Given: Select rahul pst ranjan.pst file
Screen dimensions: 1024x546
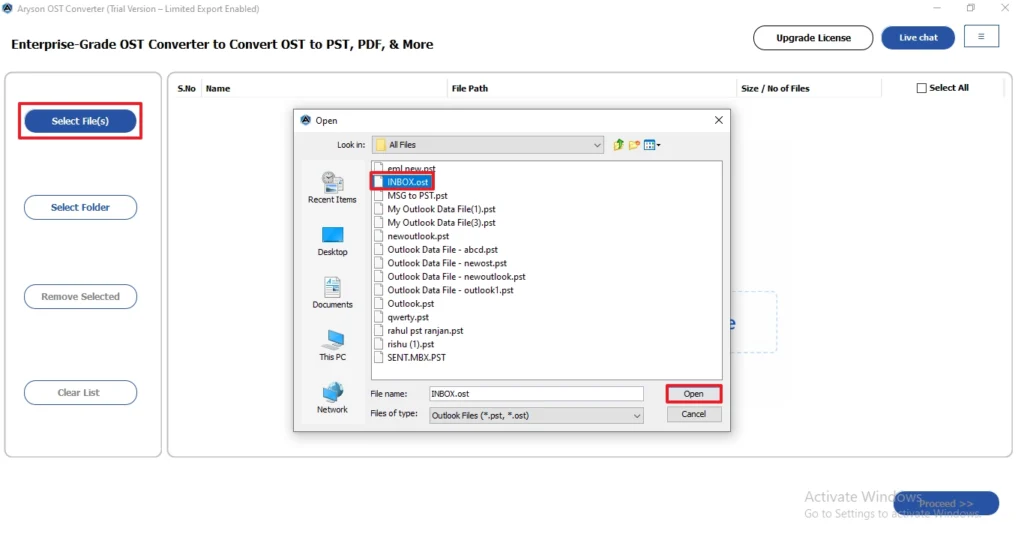Looking at the screenshot, I should (x=425, y=331).
